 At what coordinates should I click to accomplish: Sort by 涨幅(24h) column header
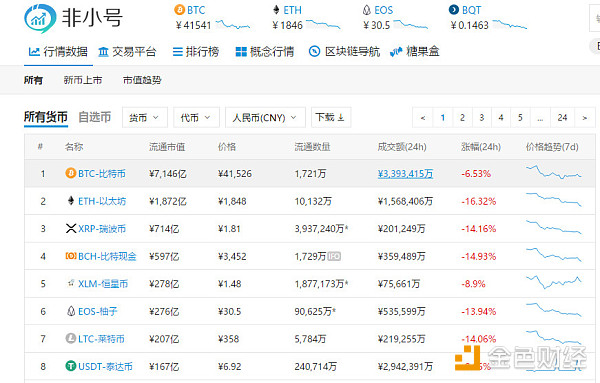[x=481, y=147]
